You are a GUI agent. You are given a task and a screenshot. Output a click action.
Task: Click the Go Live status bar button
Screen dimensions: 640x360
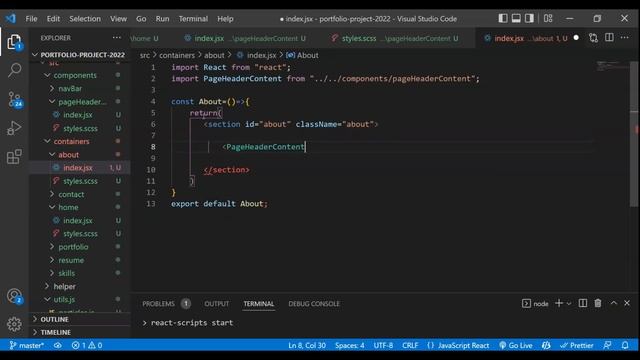coord(516,345)
